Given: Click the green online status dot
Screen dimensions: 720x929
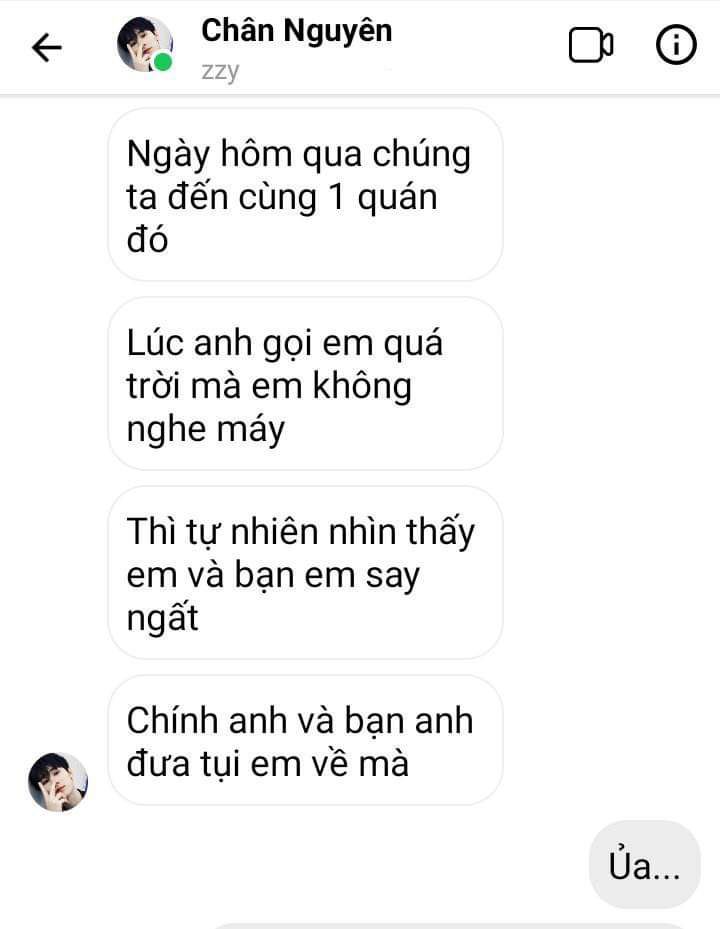Looking at the screenshot, I should tap(162, 62).
